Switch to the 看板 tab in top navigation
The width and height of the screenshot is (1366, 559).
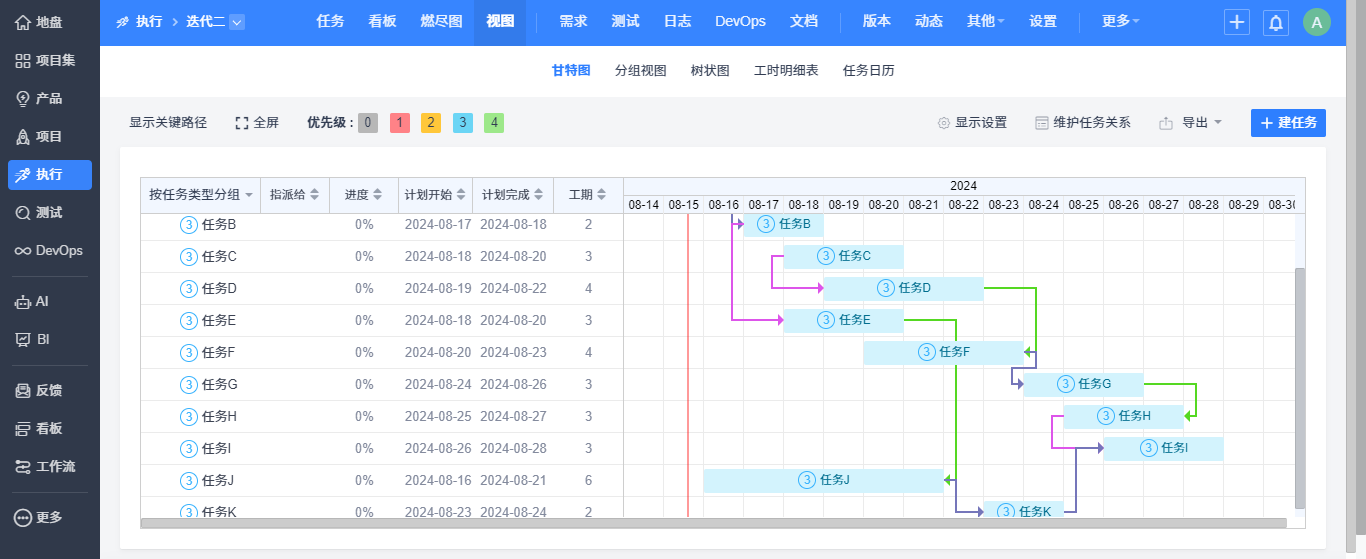click(382, 22)
